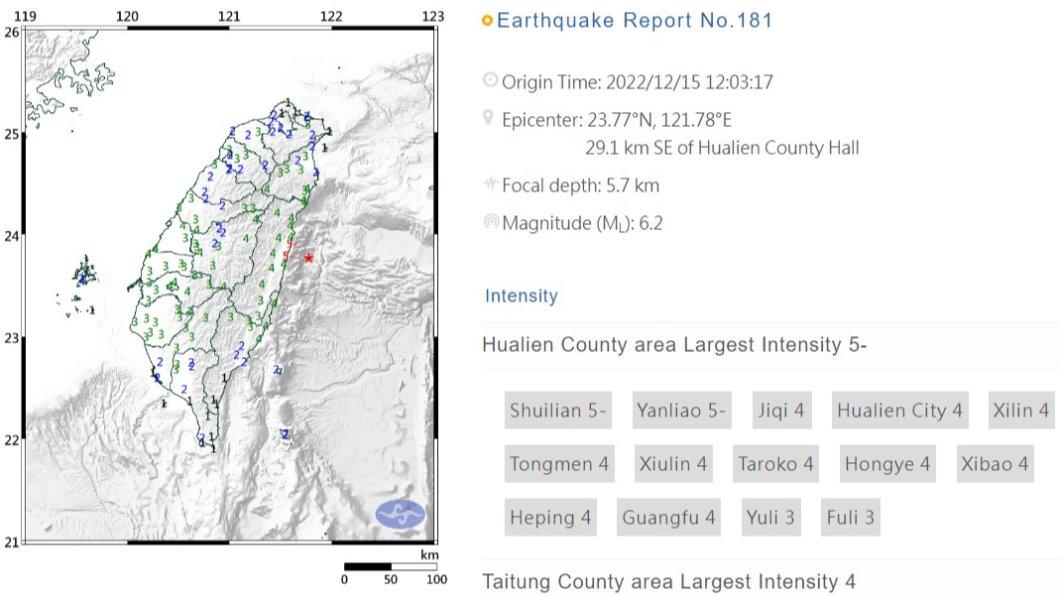The height and width of the screenshot is (596, 1060).
Task: Open the Earthquake Report No.181 title
Action: point(634,21)
